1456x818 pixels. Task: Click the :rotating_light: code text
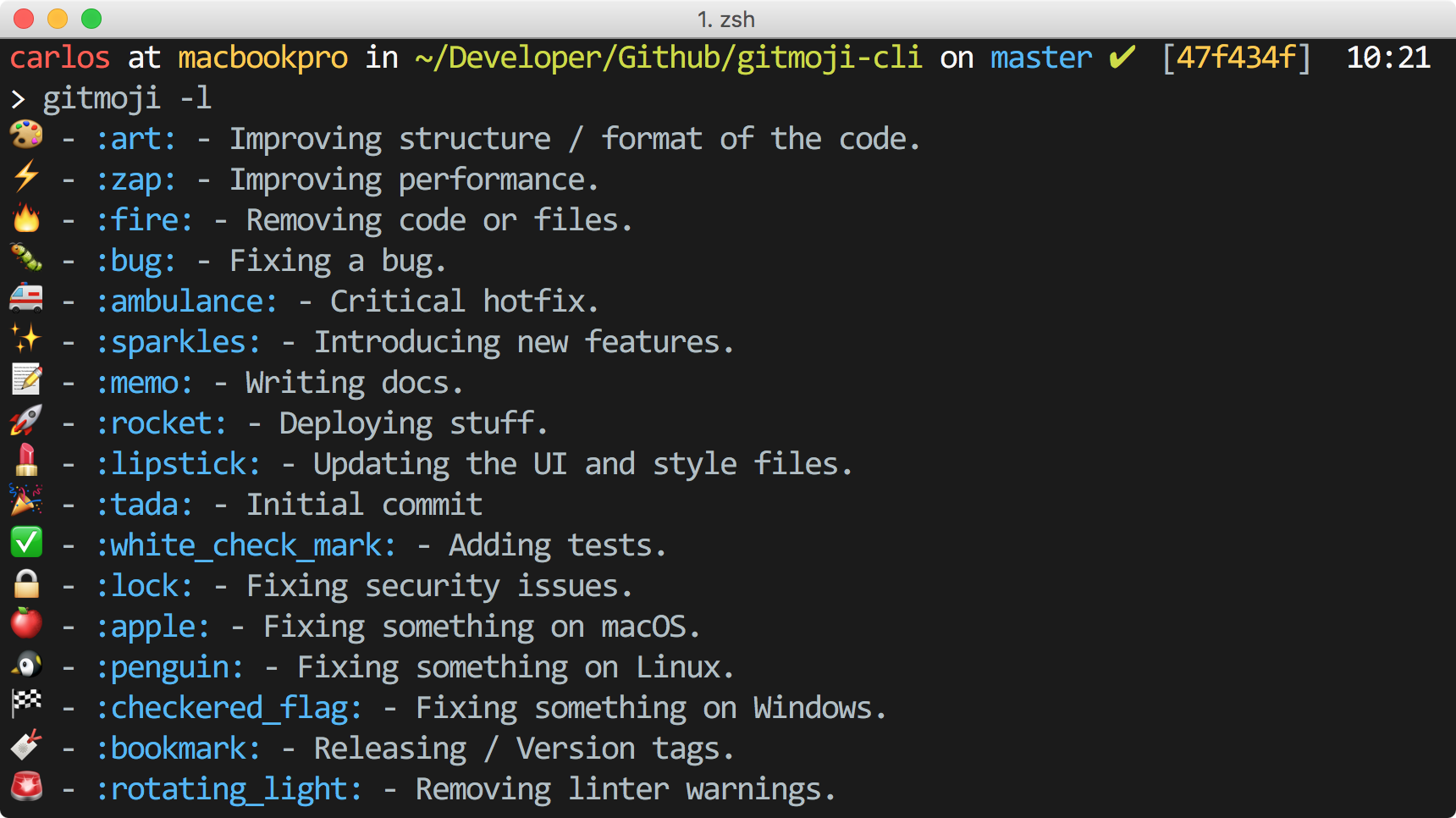(229, 789)
